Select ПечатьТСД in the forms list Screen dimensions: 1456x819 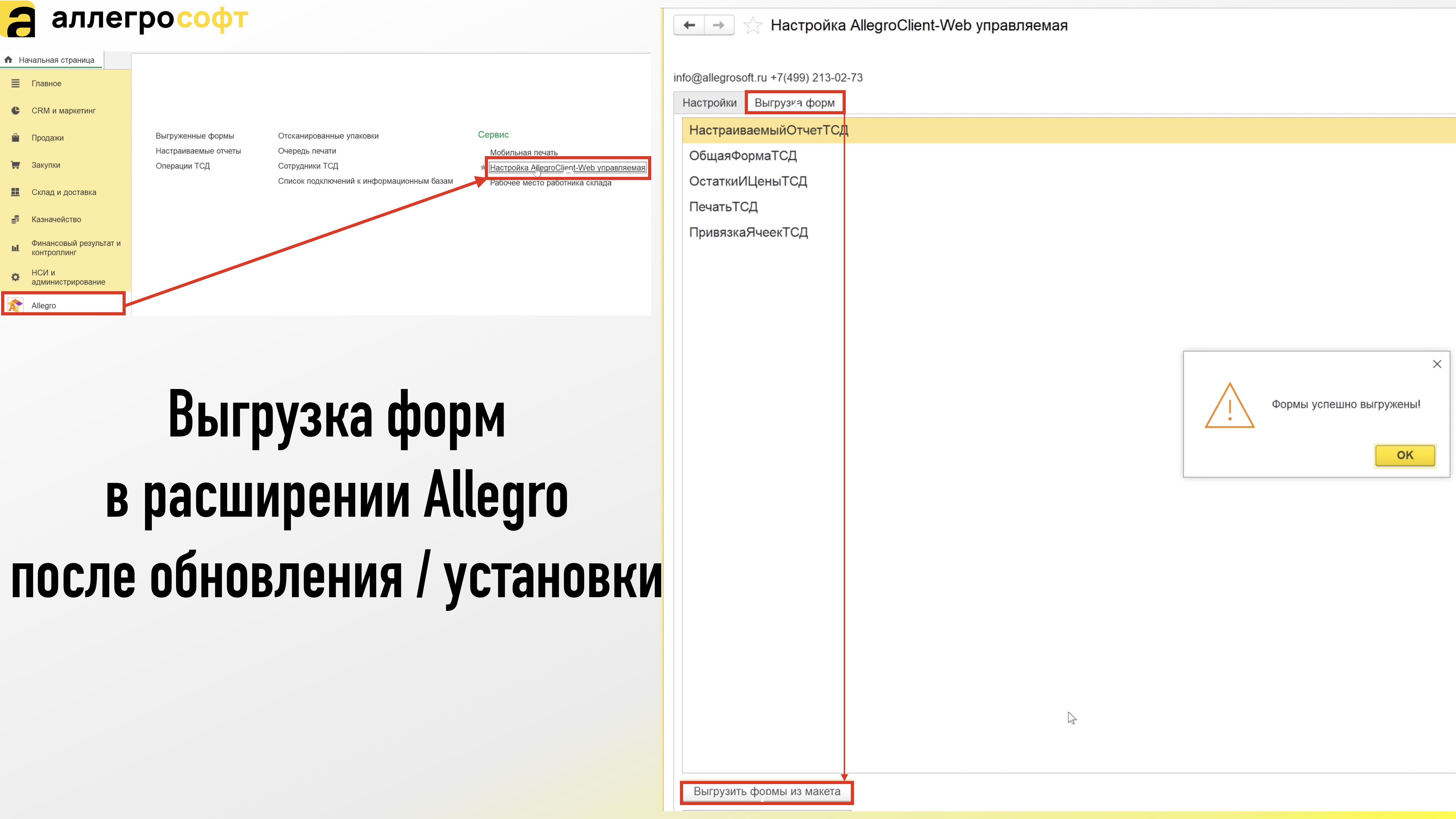coord(1069,207)
